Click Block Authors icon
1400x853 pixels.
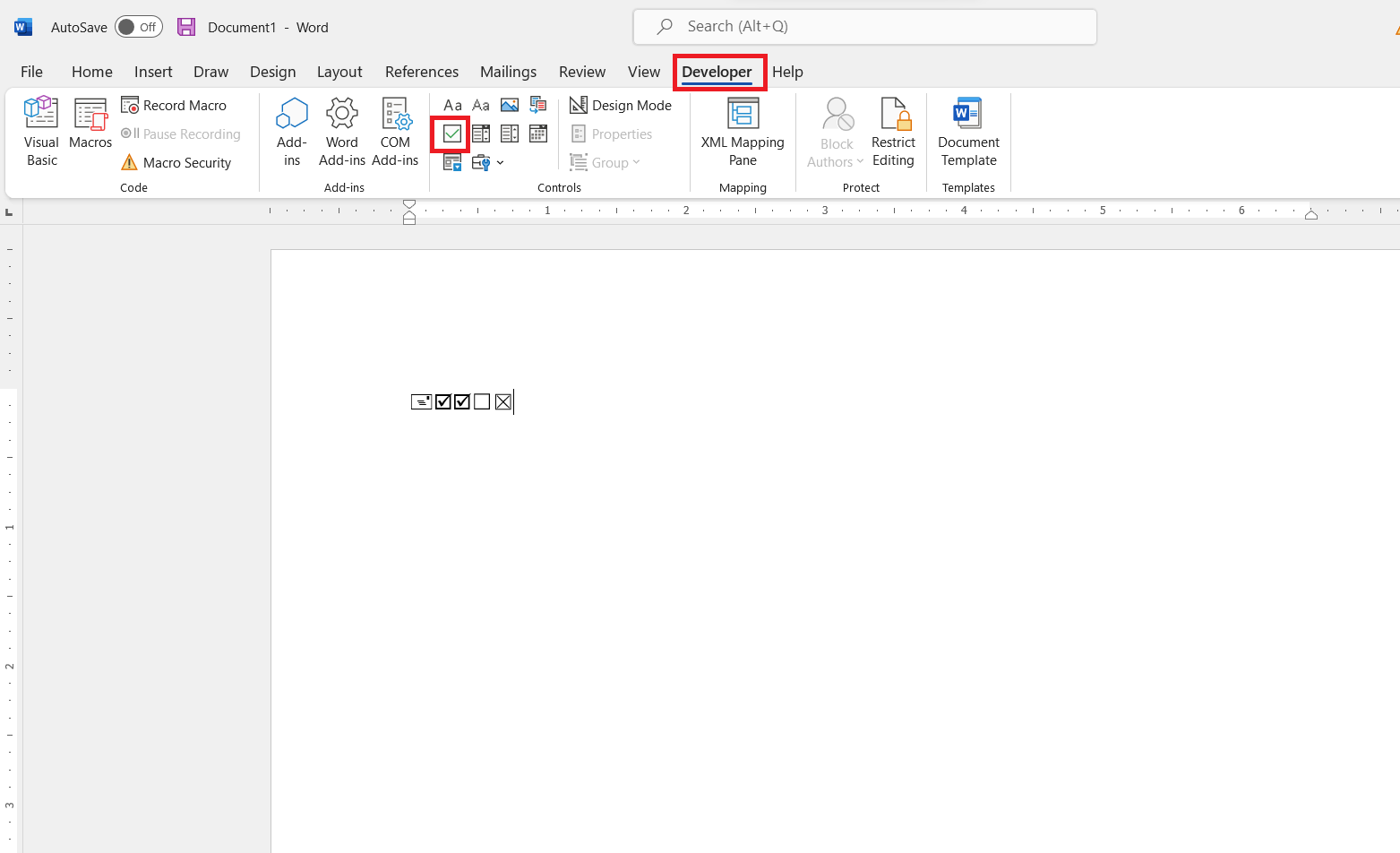(838, 115)
